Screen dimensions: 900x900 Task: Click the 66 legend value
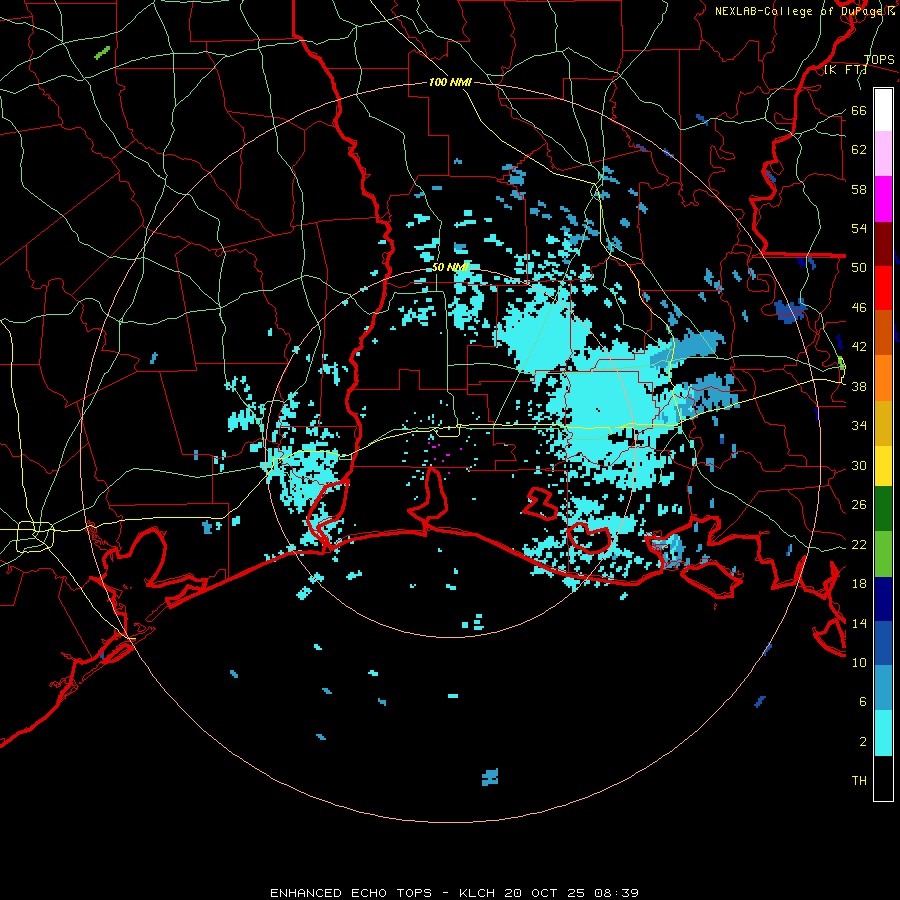tap(859, 110)
